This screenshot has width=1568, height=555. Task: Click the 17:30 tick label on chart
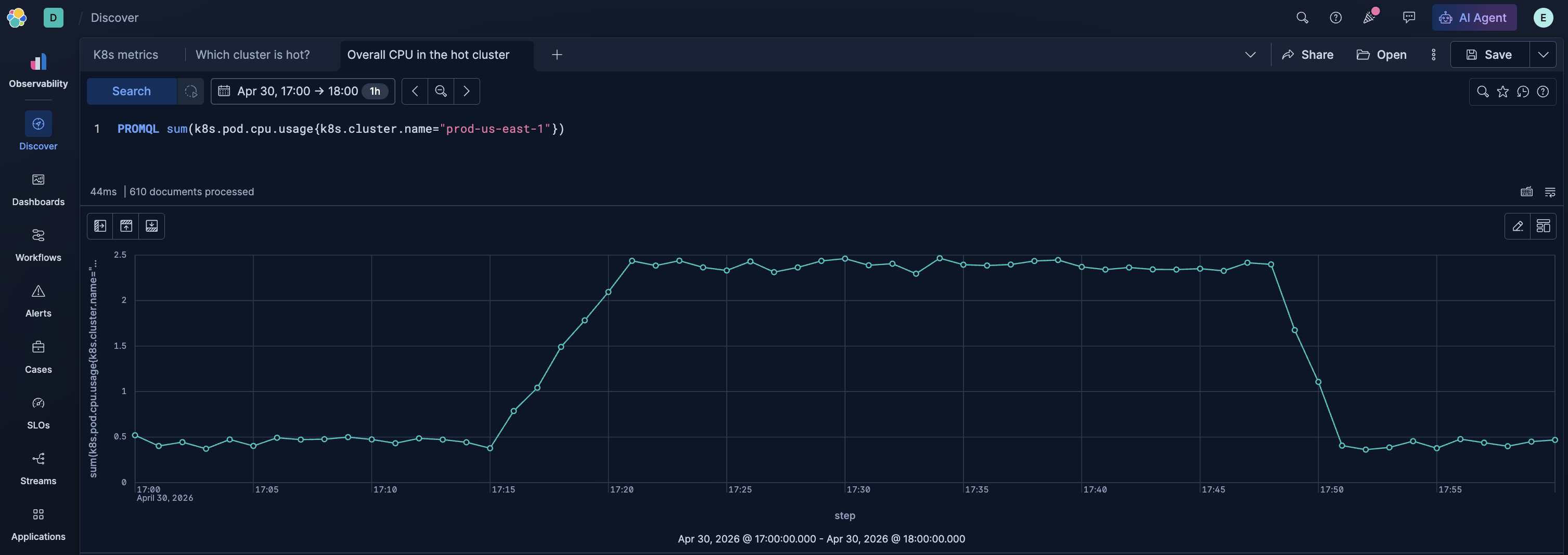point(858,490)
